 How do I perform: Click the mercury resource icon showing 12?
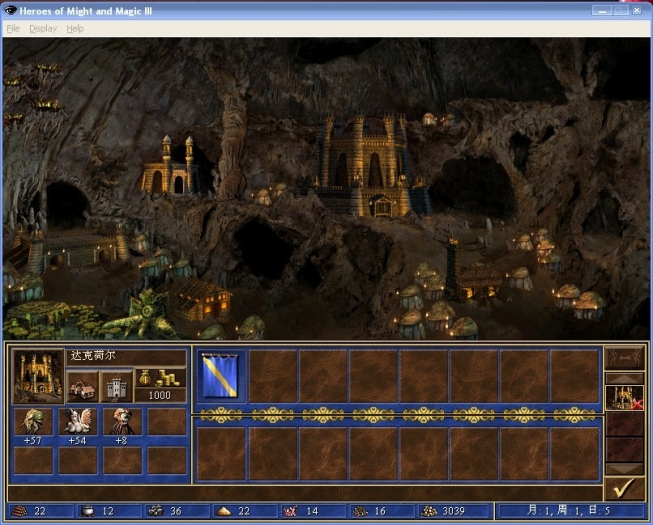[x=87, y=511]
